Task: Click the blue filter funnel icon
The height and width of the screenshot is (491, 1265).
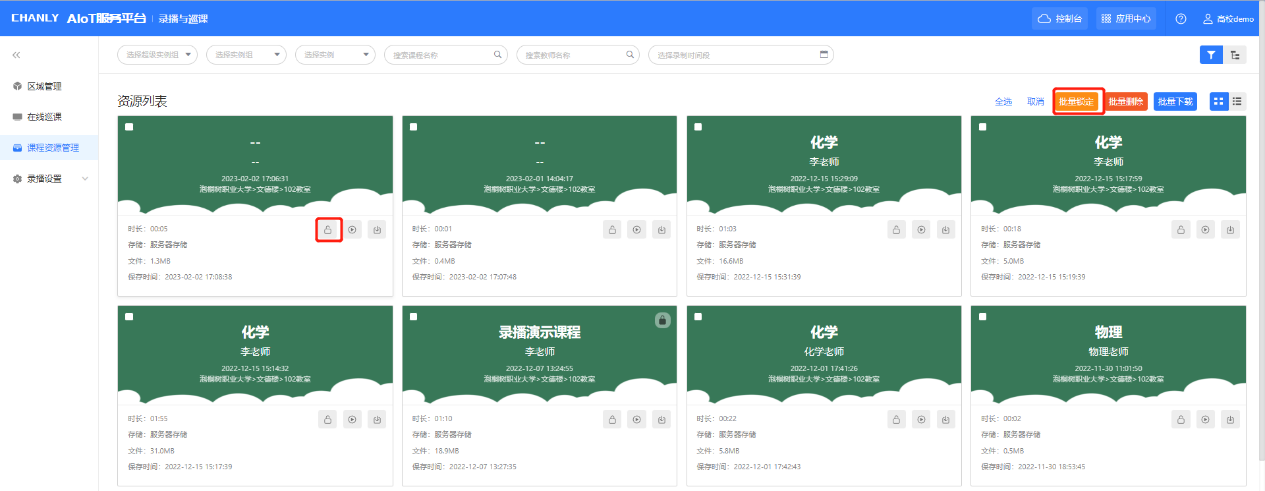Action: pyautogui.click(x=1210, y=55)
